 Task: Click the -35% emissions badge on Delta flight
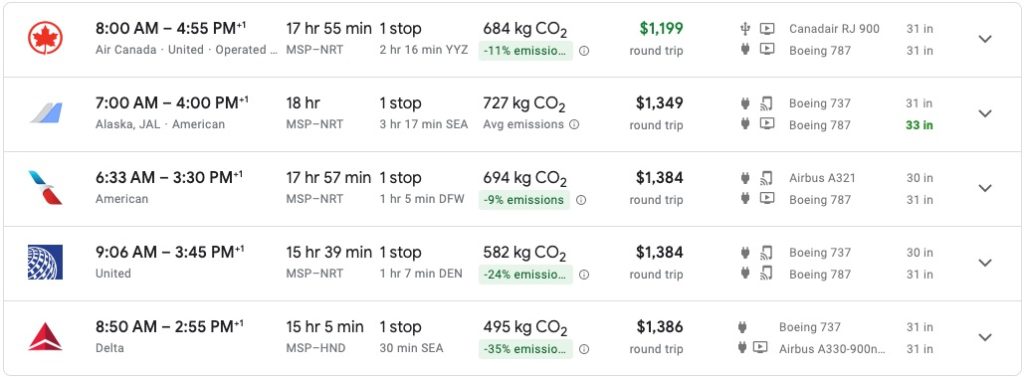tap(526, 349)
